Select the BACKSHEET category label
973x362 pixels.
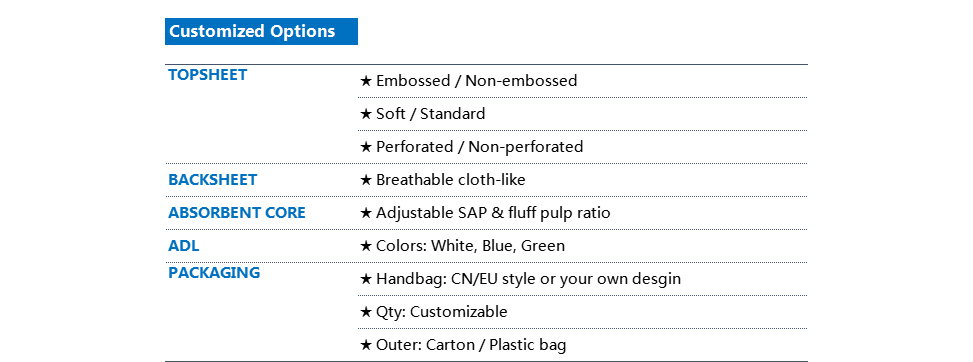212,180
